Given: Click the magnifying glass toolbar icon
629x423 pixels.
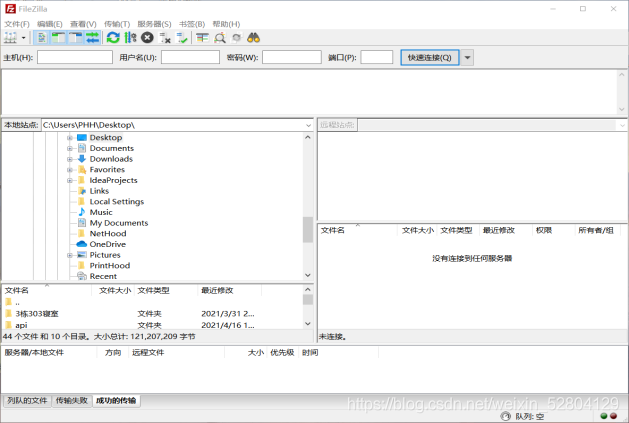Looking at the screenshot, I should click(219, 38).
